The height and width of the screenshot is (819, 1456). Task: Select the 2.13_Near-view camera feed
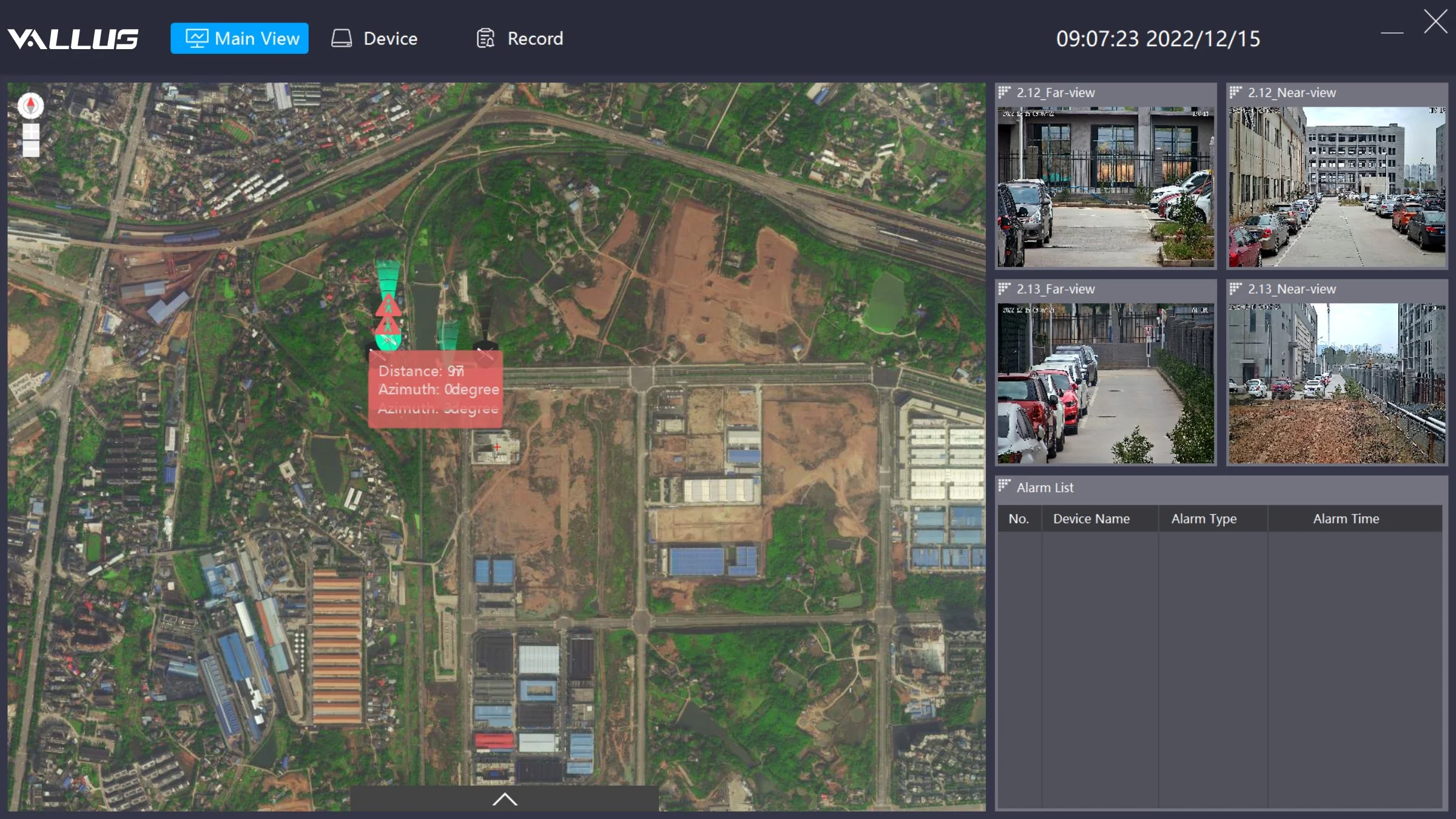pyautogui.click(x=1336, y=383)
